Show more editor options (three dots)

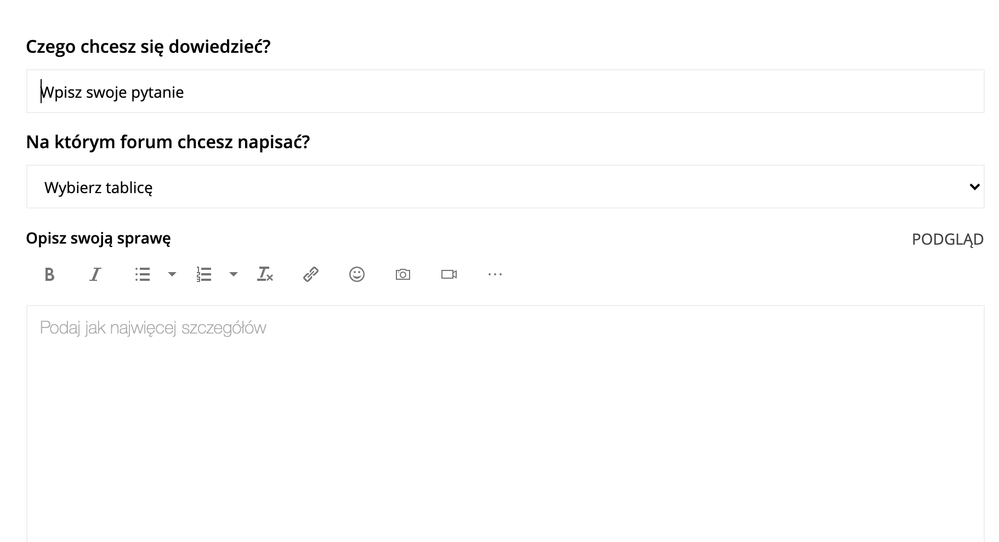(x=495, y=274)
